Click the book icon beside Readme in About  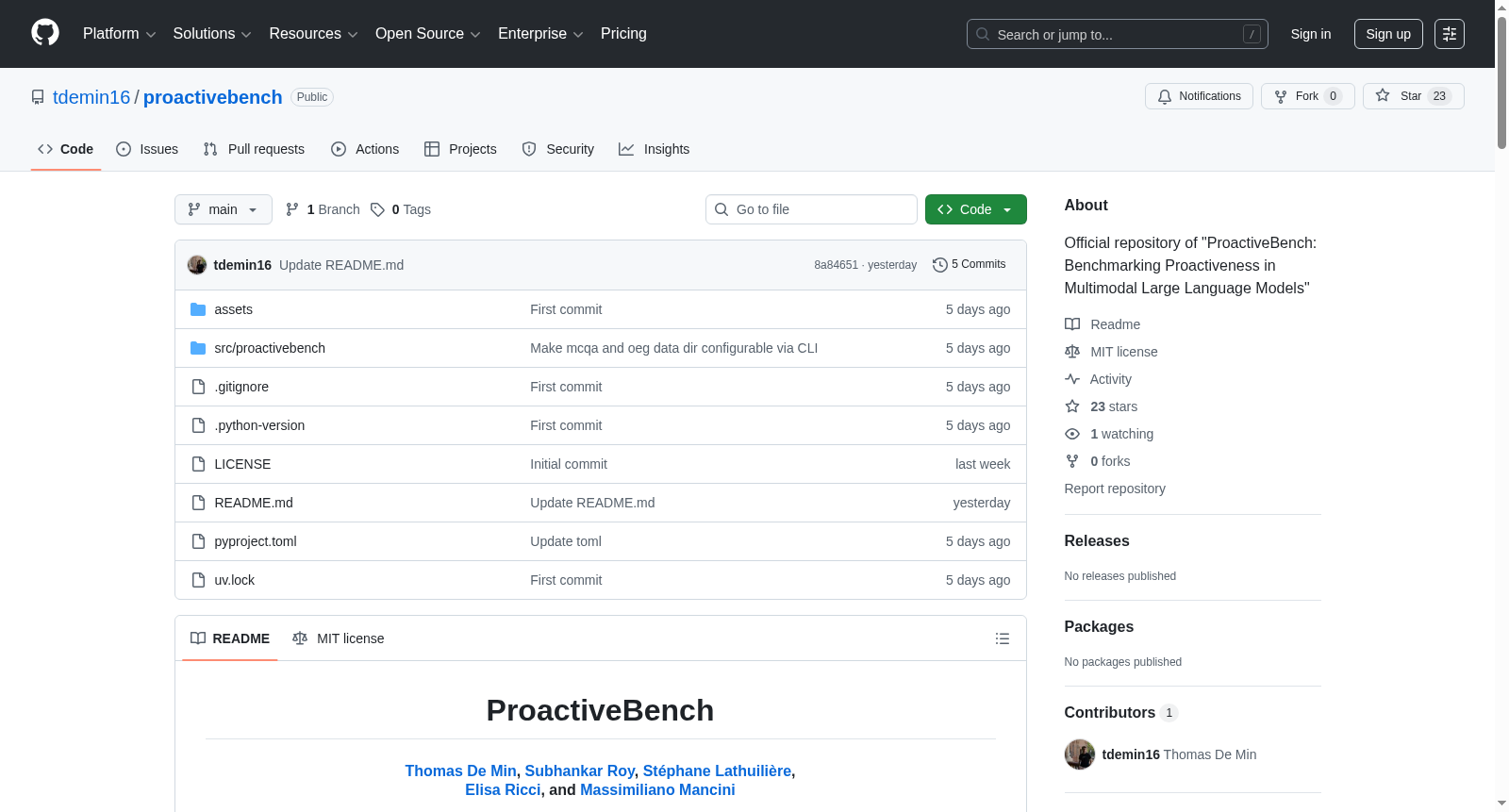tap(1072, 324)
